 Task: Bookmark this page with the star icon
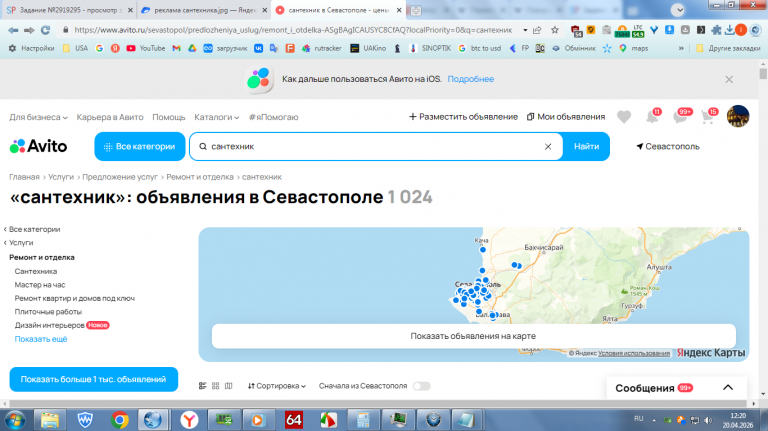pyautogui.click(x=554, y=30)
